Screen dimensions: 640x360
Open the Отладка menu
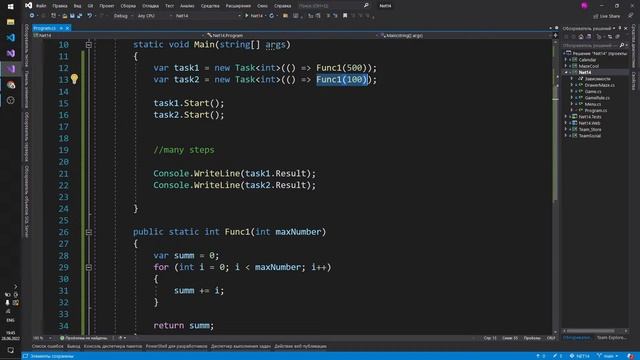(151, 6)
